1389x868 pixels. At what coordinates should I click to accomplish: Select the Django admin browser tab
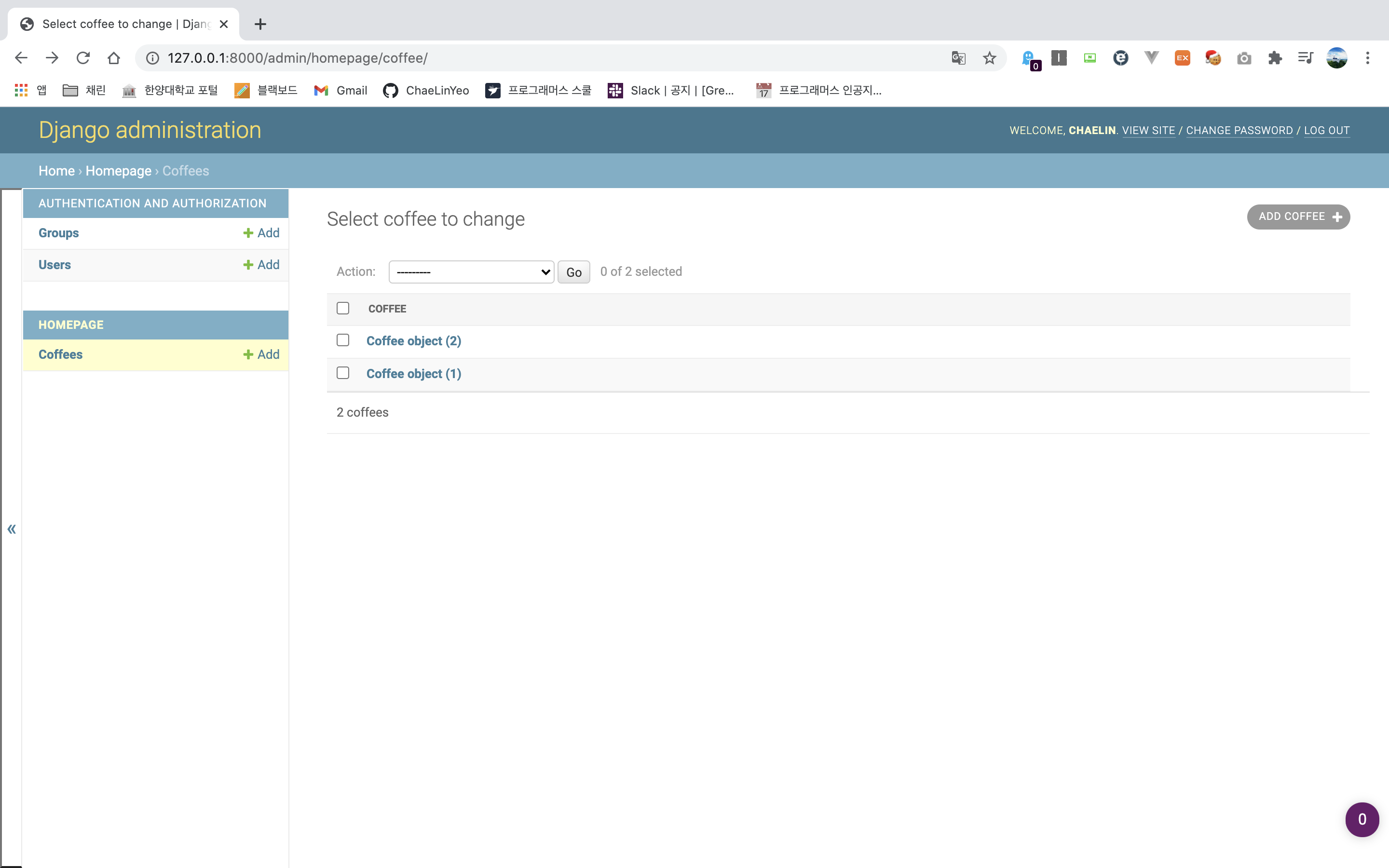(x=123, y=24)
